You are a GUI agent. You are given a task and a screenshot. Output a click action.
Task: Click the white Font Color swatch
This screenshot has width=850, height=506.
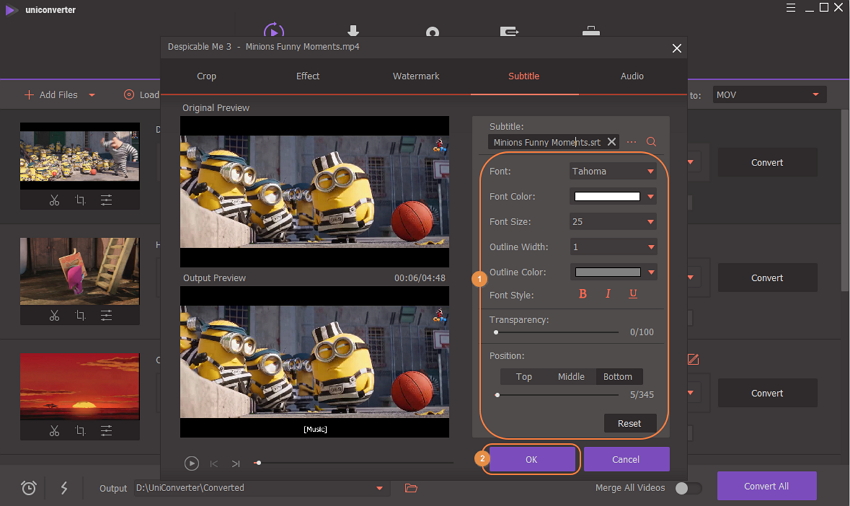607,196
